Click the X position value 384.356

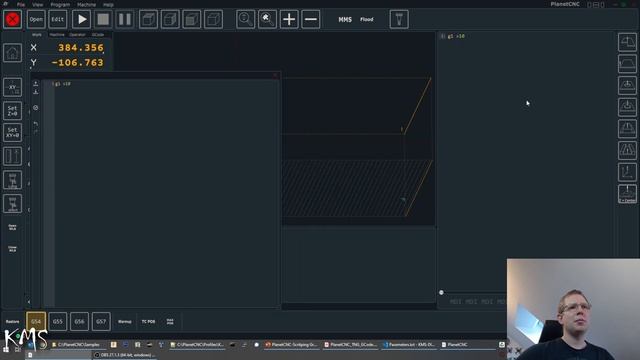[x=81, y=48]
